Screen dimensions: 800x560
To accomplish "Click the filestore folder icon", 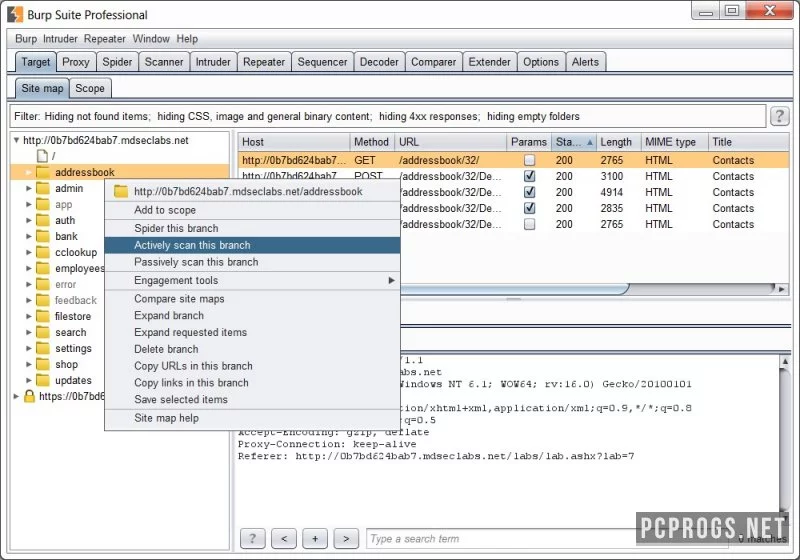I will tap(43, 316).
